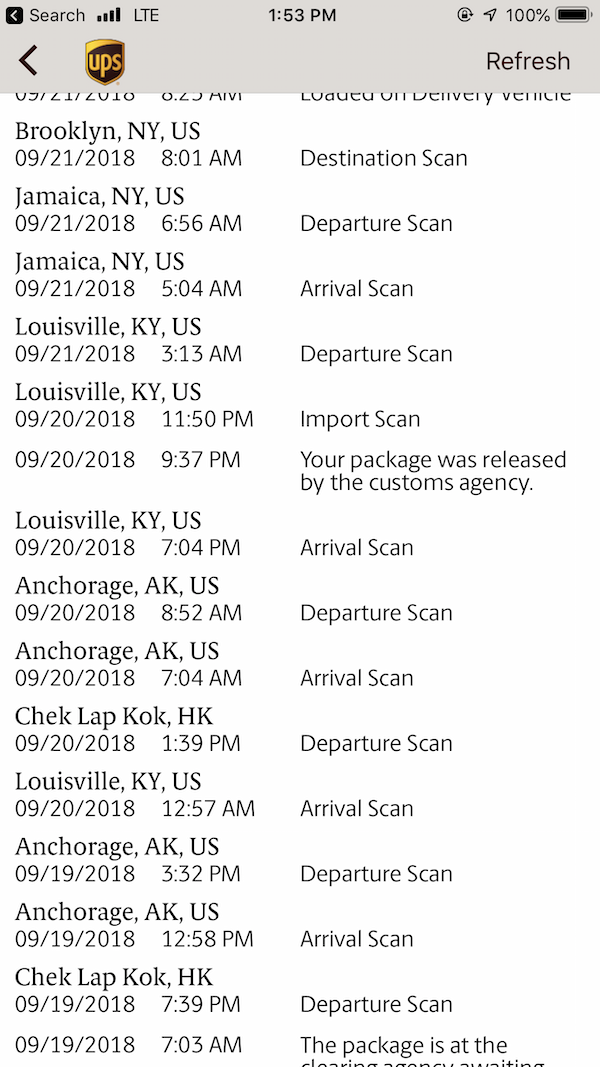Tap the back arrow chevron
Viewport: 600px width, 1067px height.
coord(28,61)
